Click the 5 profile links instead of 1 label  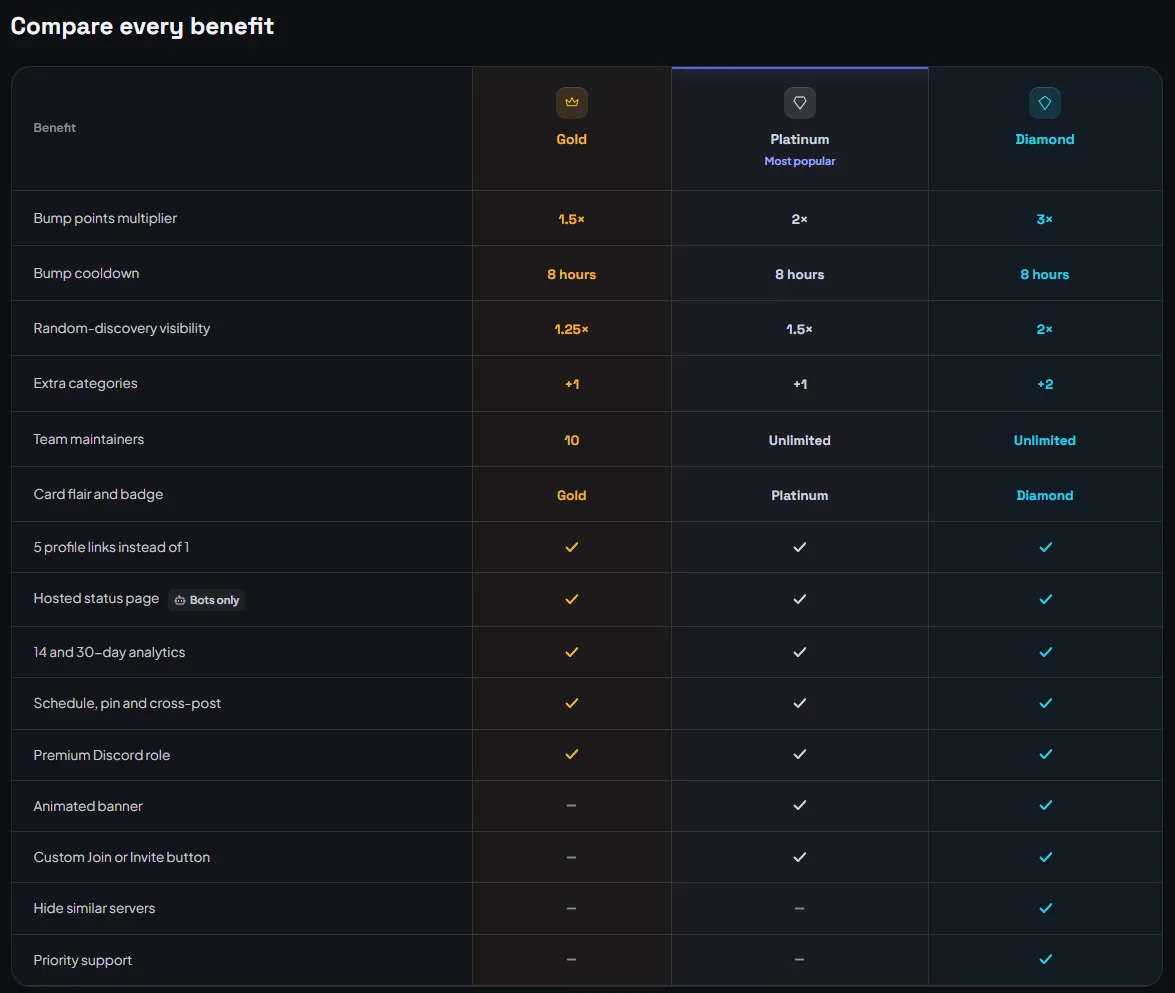coord(111,547)
